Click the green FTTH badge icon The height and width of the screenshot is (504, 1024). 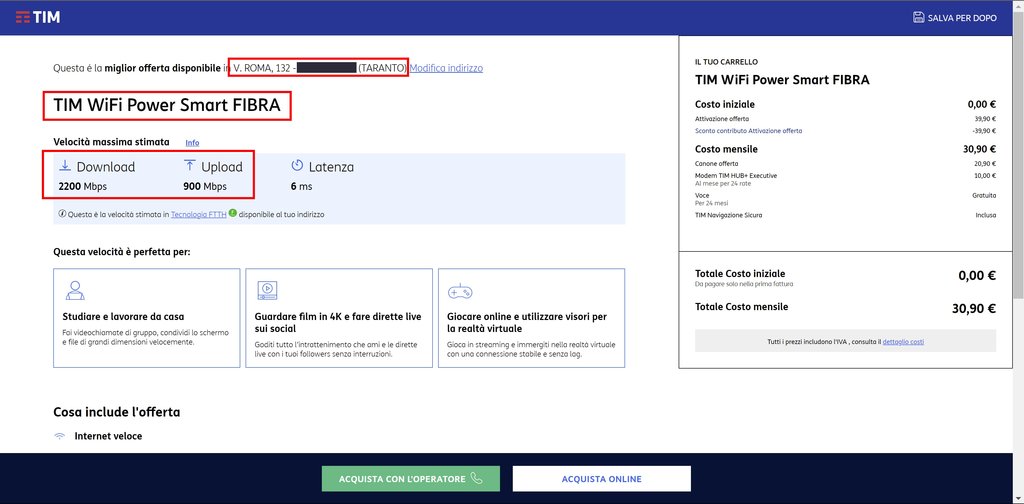click(x=233, y=213)
